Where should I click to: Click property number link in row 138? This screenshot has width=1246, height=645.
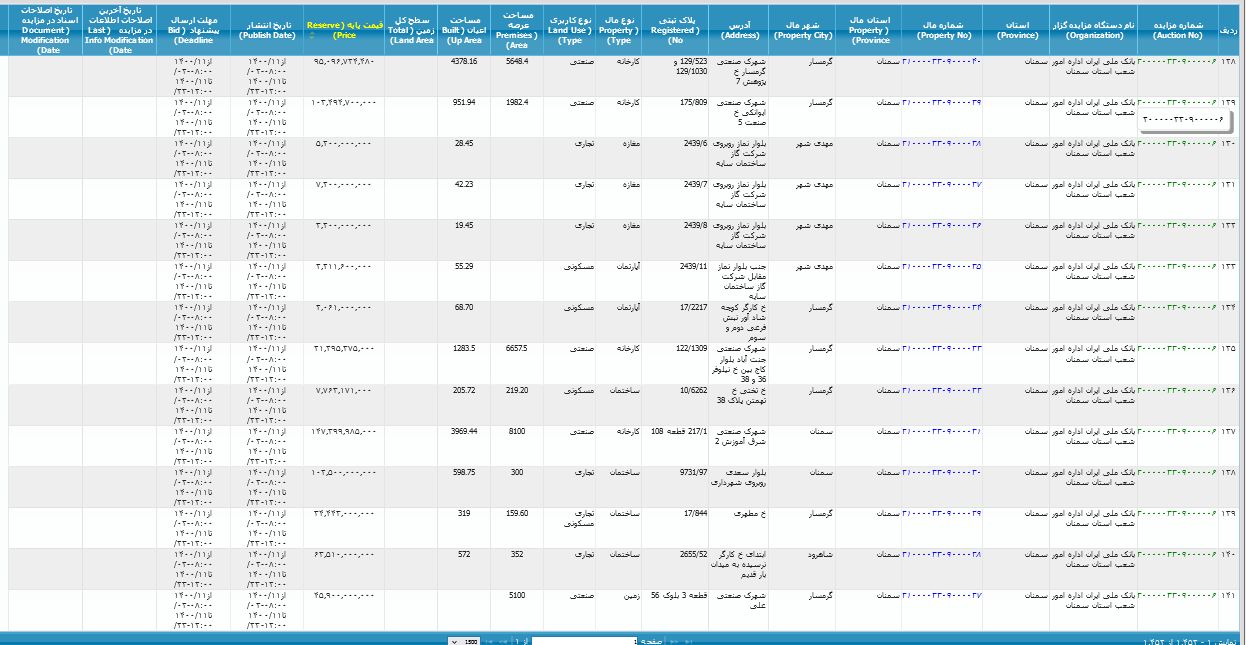pyautogui.click(x=942, y=472)
